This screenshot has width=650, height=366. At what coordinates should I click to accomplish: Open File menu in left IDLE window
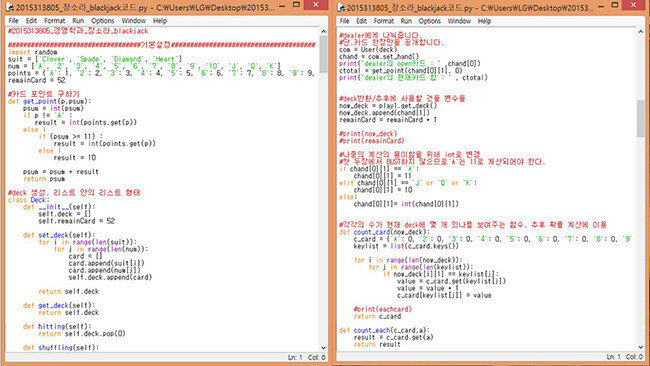pyautogui.click(x=13, y=21)
